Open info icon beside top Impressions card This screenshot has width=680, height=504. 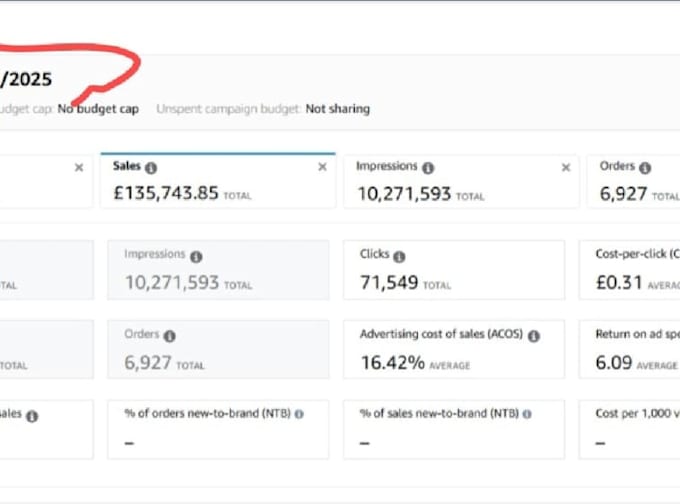[428, 168]
